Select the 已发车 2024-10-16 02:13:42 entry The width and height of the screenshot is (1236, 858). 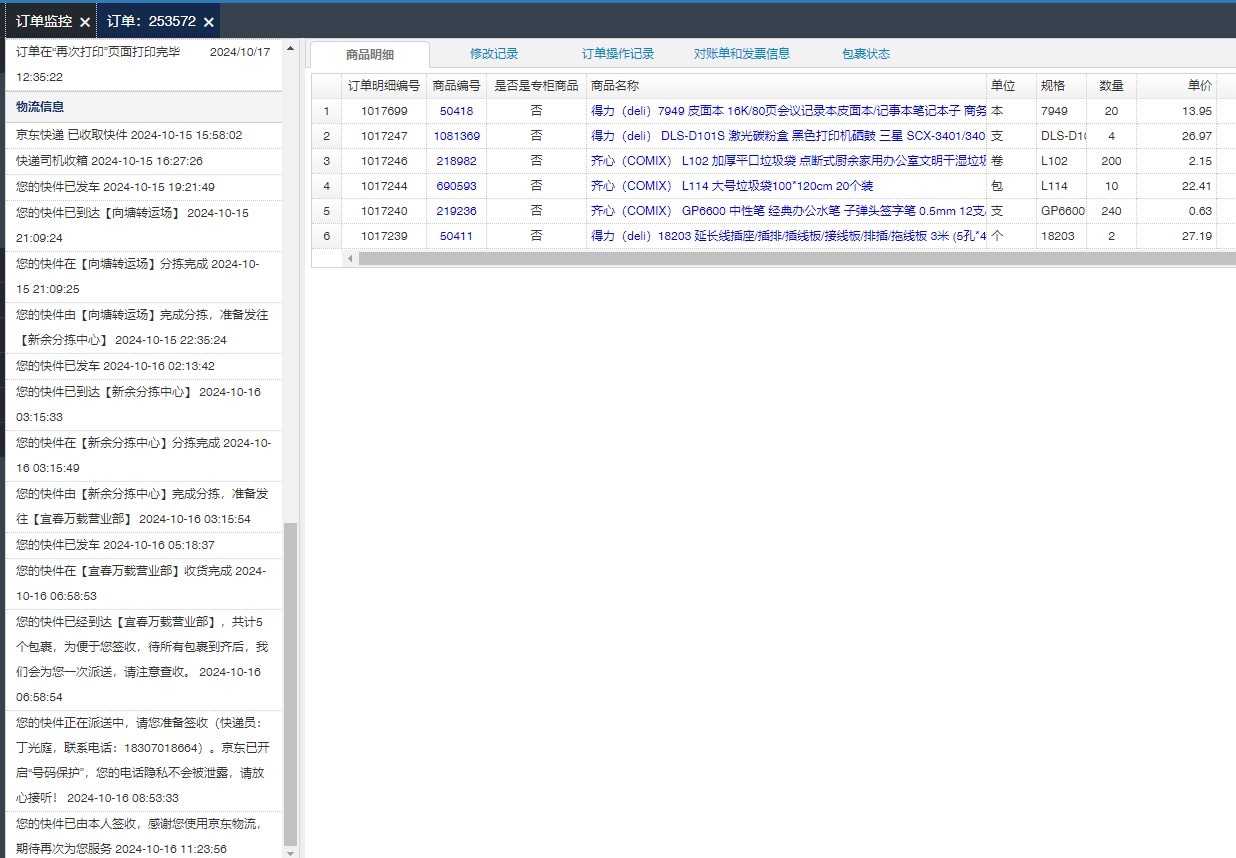point(144,366)
